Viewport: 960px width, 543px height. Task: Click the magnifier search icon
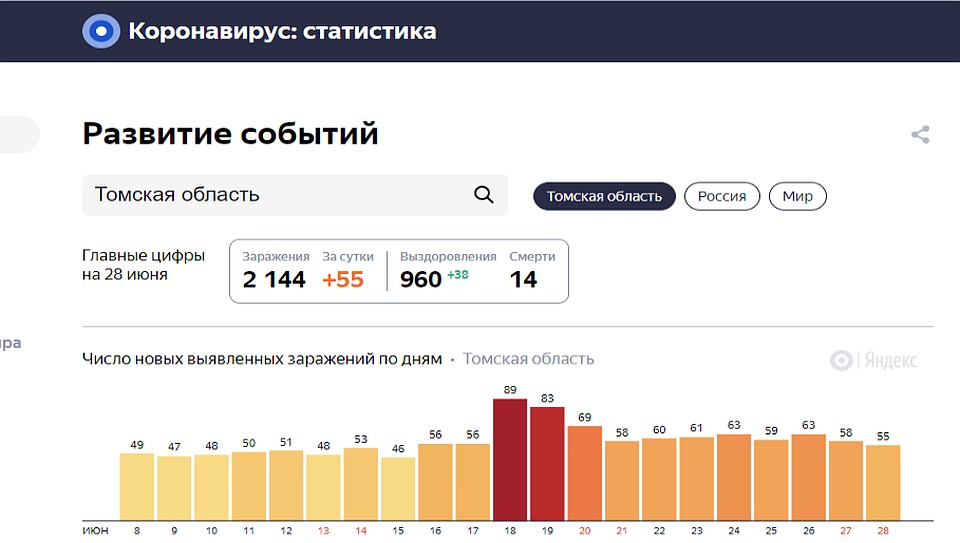click(484, 195)
